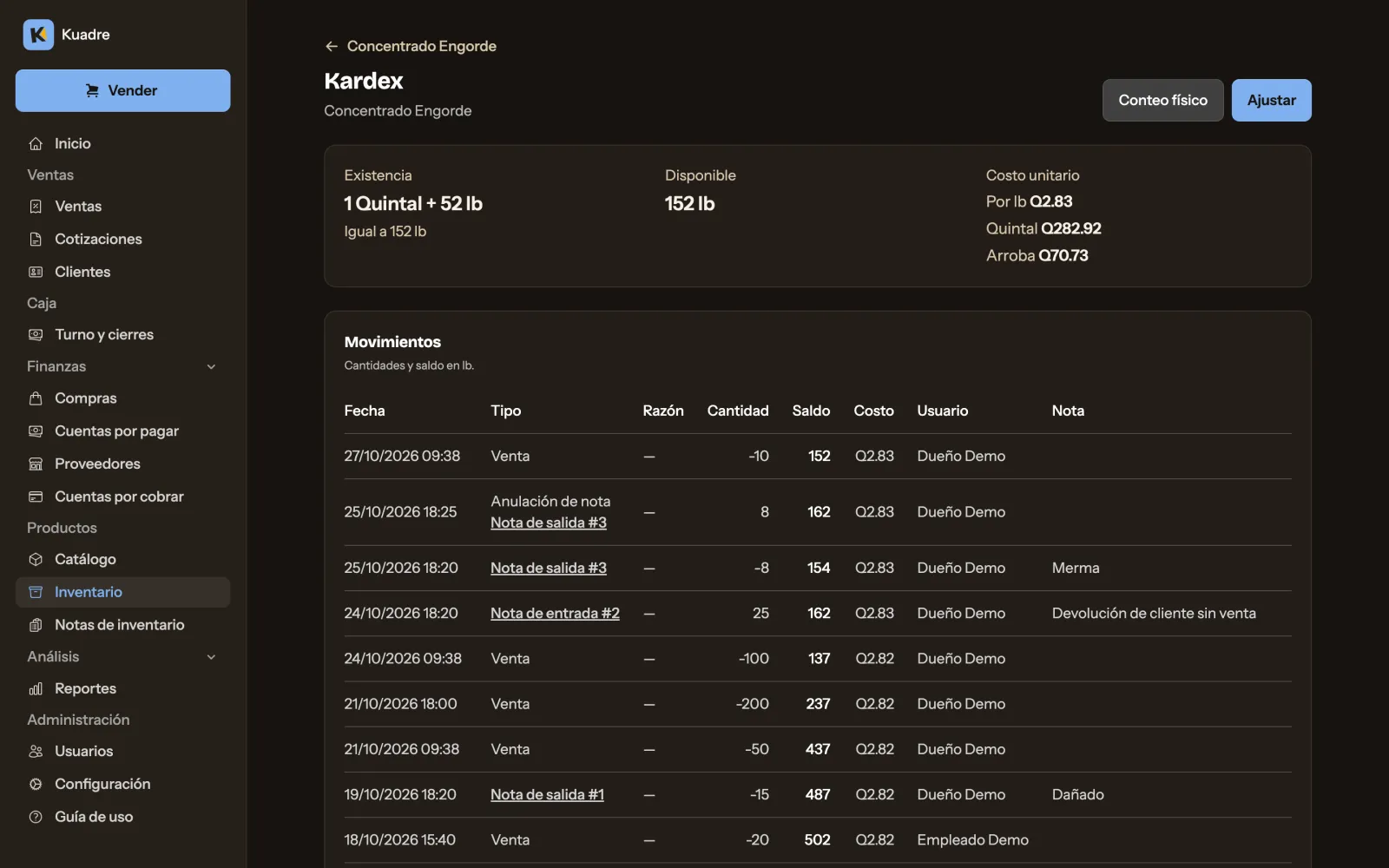This screenshot has height=868, width=1389.
Task: Open the Ventas menu item
Action: (122, 207)
